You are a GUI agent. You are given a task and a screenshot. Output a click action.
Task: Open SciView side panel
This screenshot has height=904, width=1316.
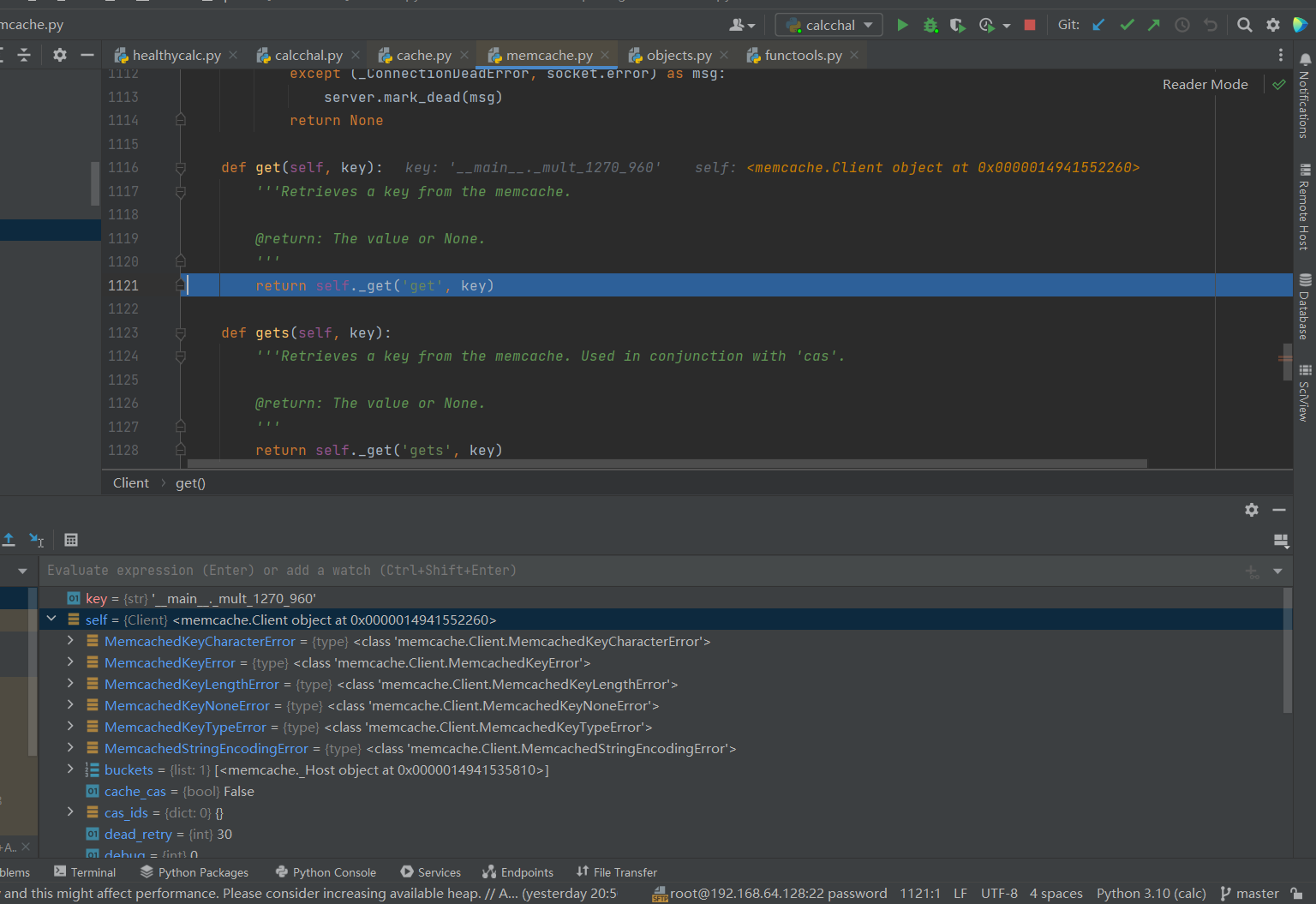point(1305,392)
